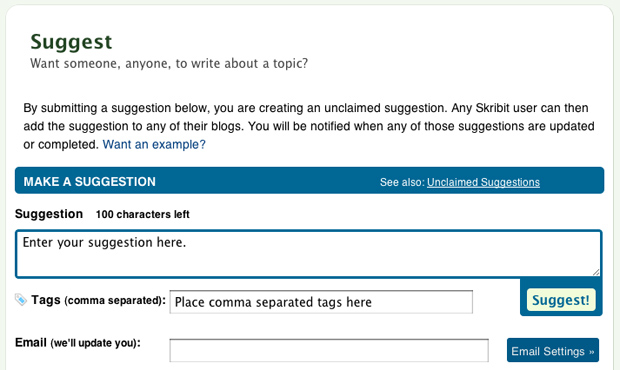620x370 pixels.
Task: Click the green Suggest page heading
Action: coord(71,42)
